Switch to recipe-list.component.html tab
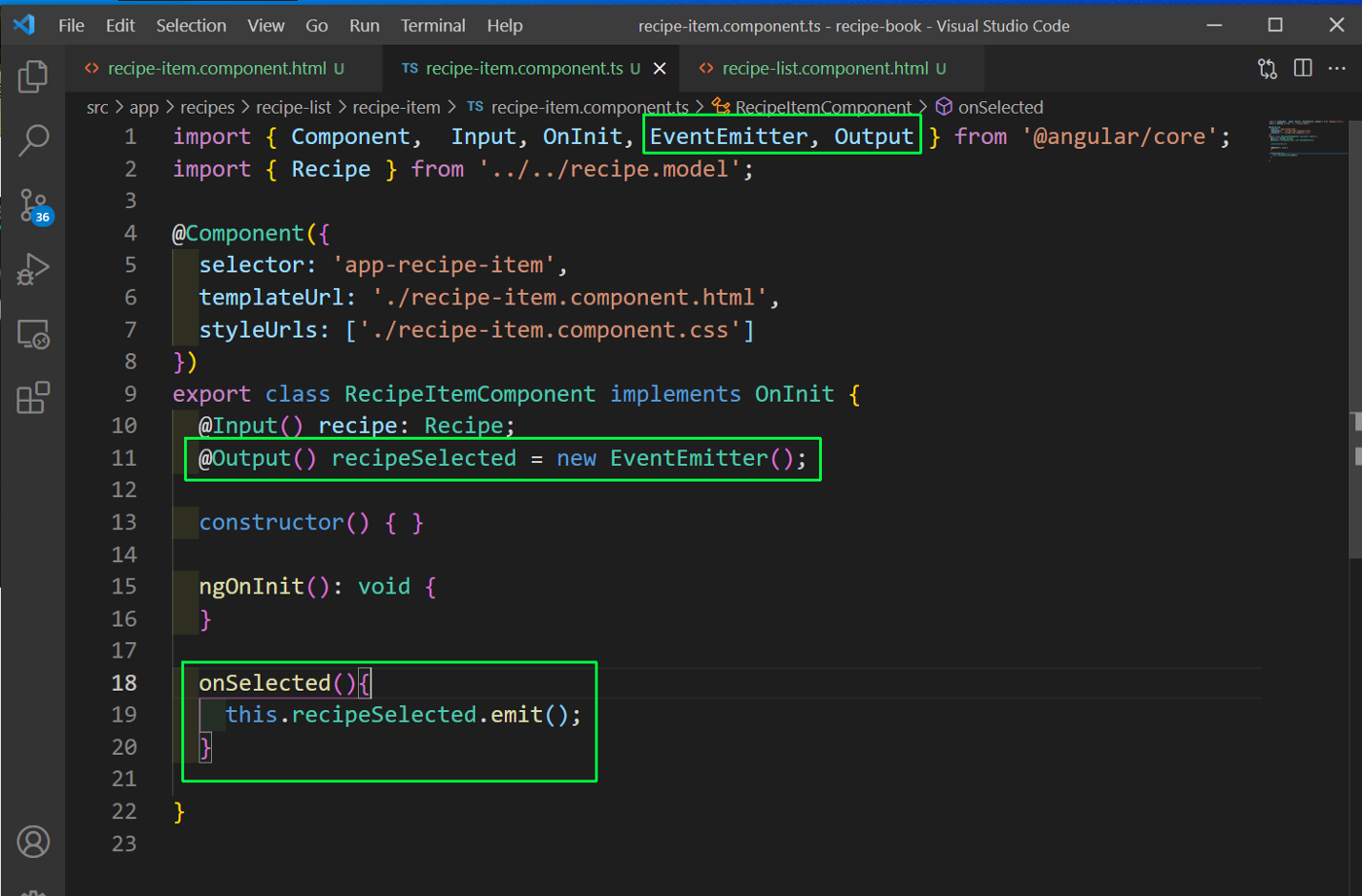 coord(834,68)
